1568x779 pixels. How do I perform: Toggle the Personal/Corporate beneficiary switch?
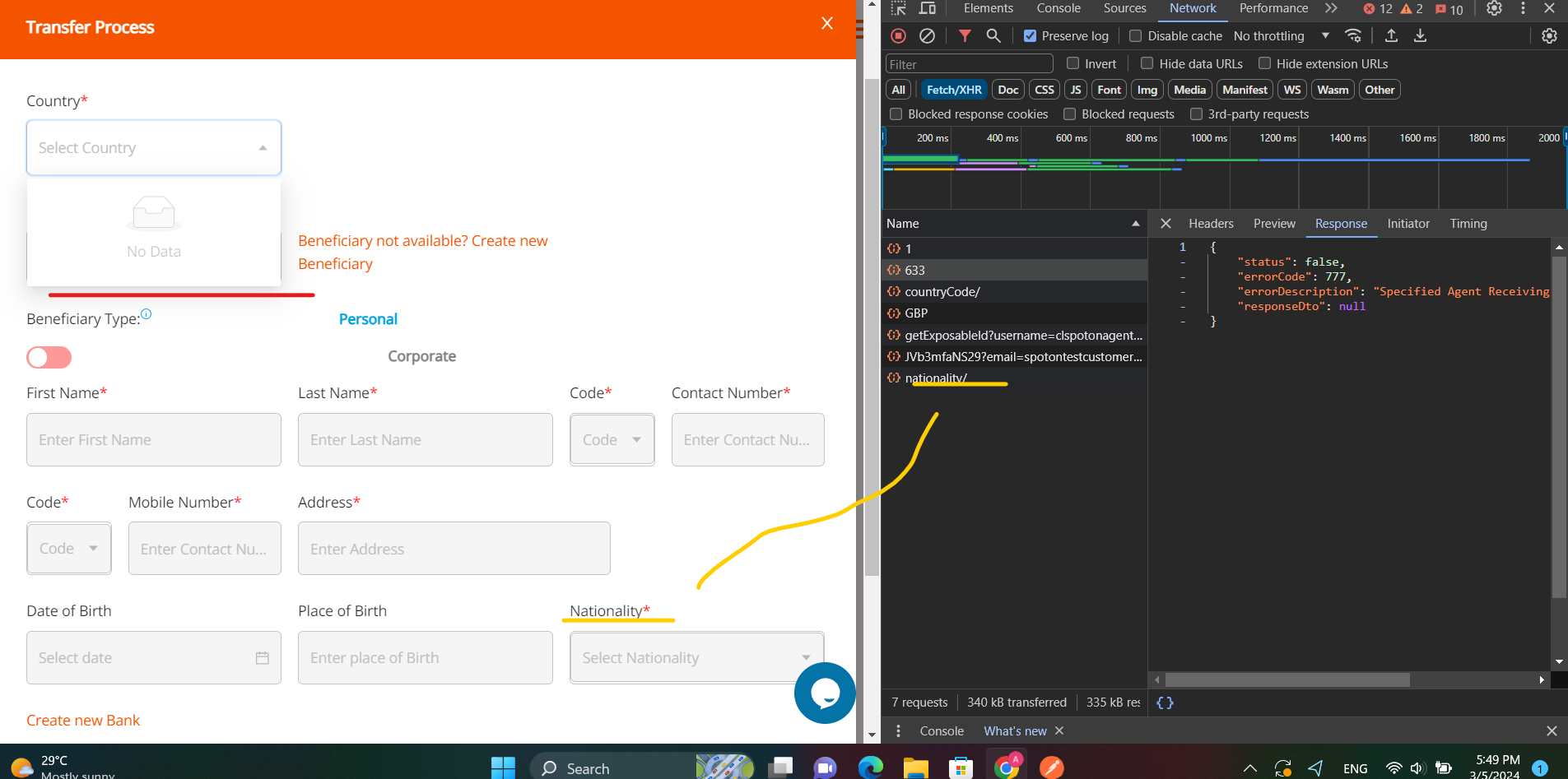coord(49,357)
